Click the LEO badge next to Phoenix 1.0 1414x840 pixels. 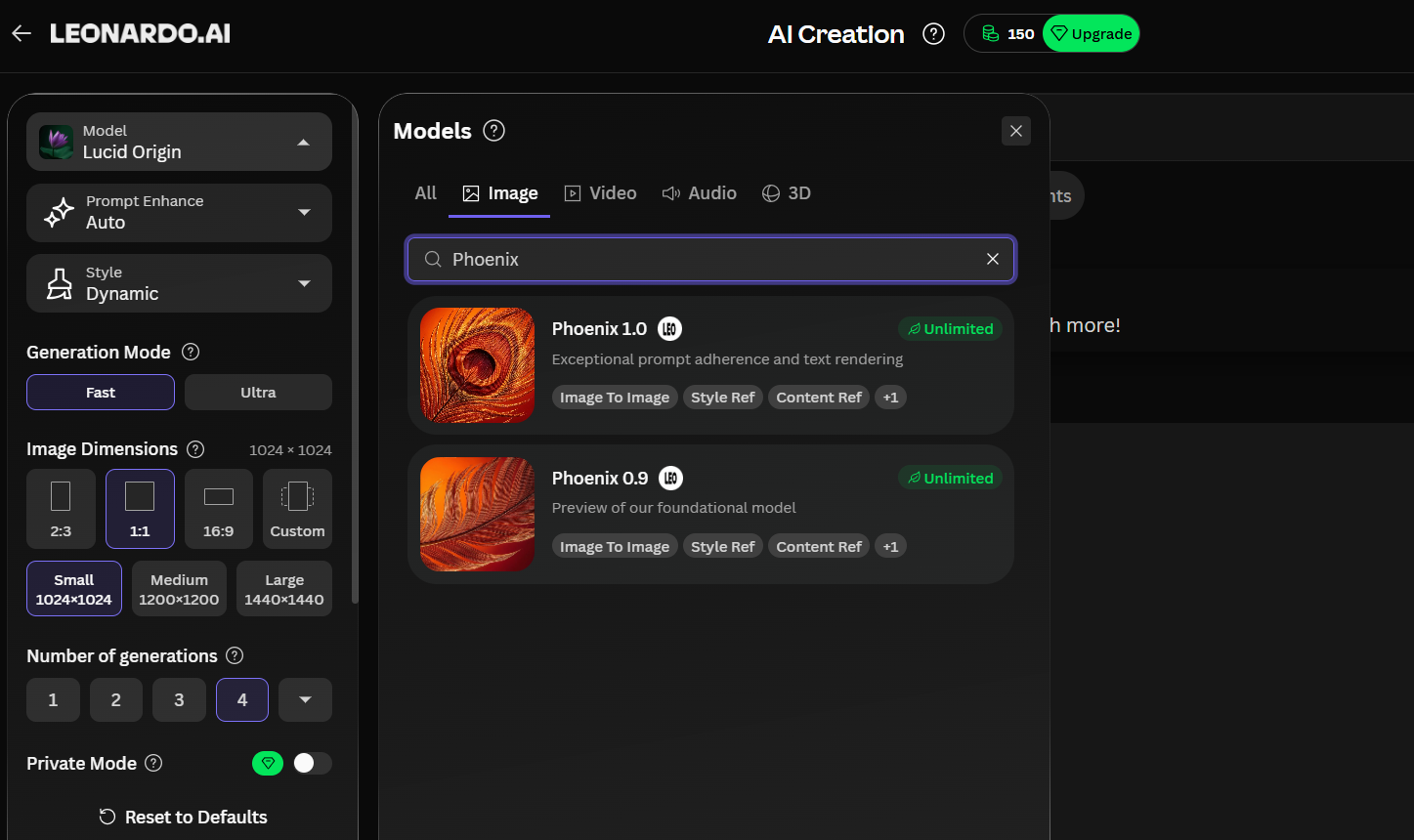click(669, 329)
